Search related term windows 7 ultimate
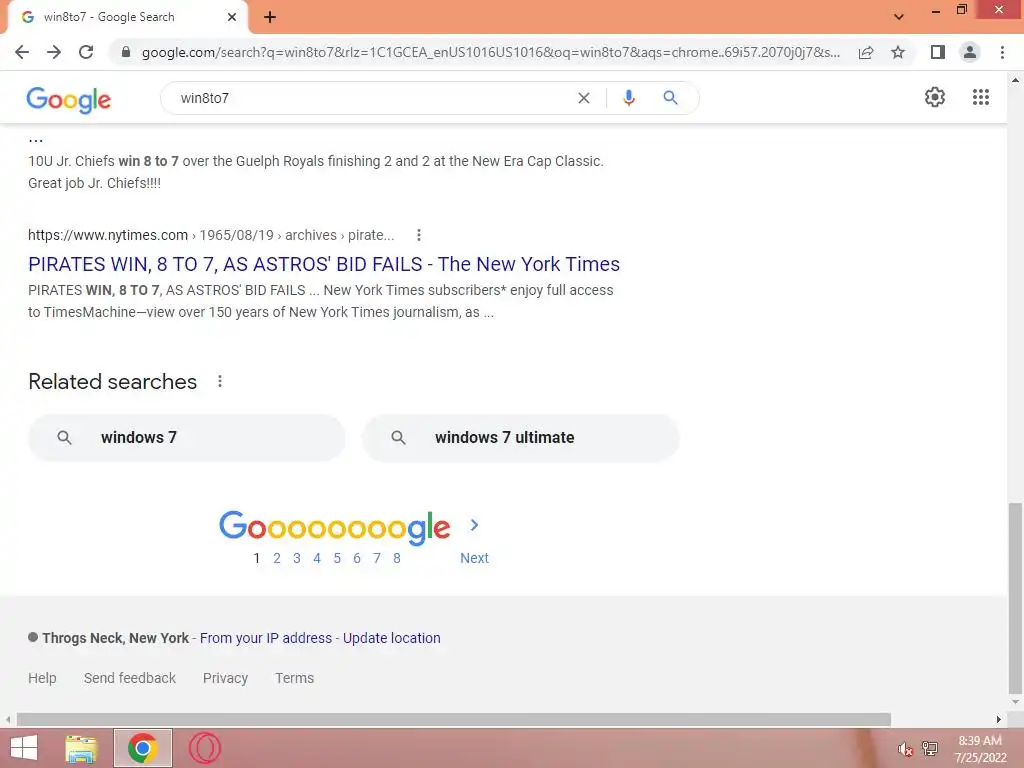The height and width of the screenshot is (768, 1024). tap(520, 438)
